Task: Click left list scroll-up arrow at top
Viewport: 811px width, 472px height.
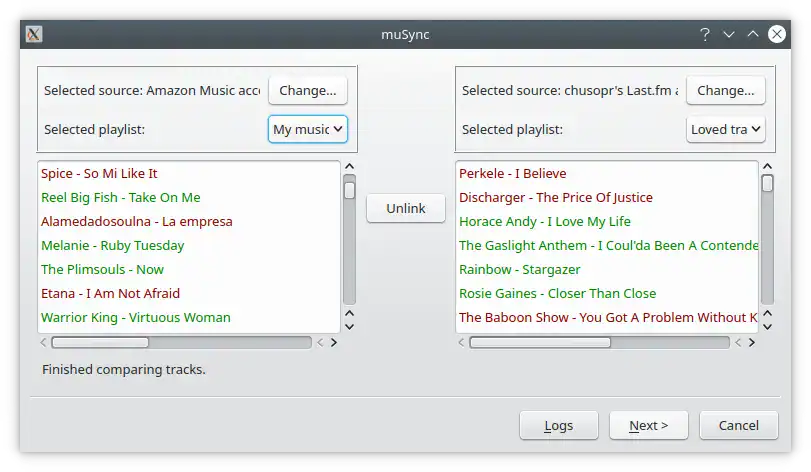Action: pyautogui.click(x=350, y=166)
